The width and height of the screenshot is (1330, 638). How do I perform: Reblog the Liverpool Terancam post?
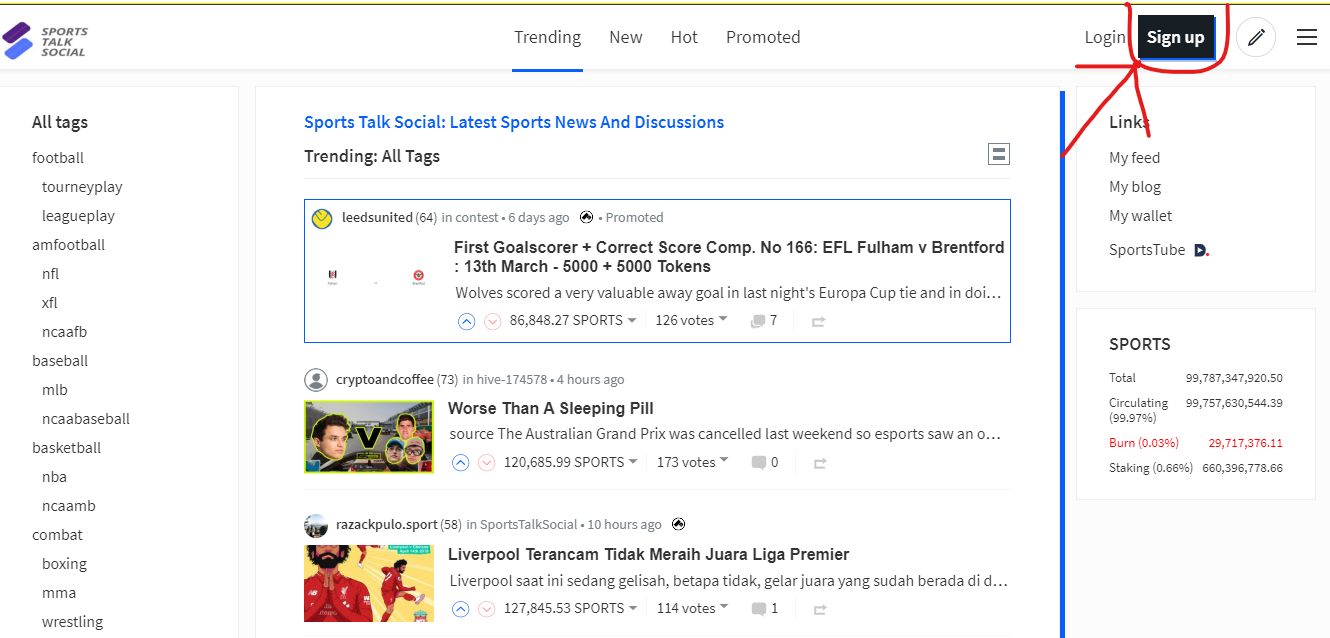point(819,610)
